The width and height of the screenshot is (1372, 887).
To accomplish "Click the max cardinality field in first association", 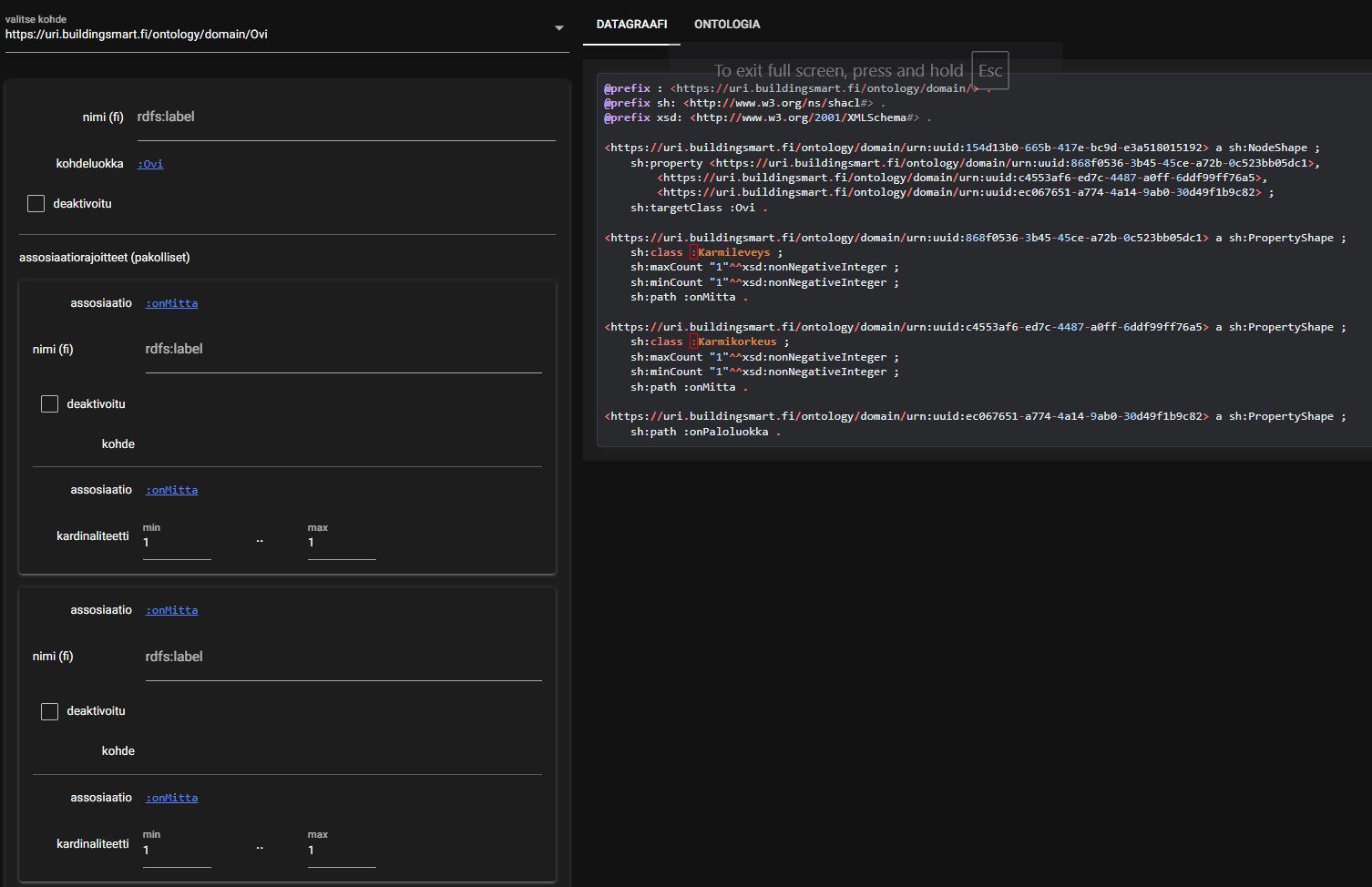I will point(342,543).
